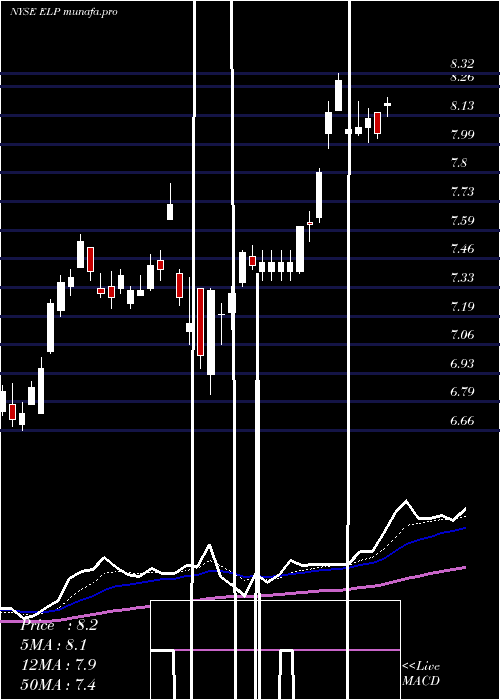This screenshot has height=700, width=500.
Task: Click the 6.66 price axis label
Action: (462, 421)
